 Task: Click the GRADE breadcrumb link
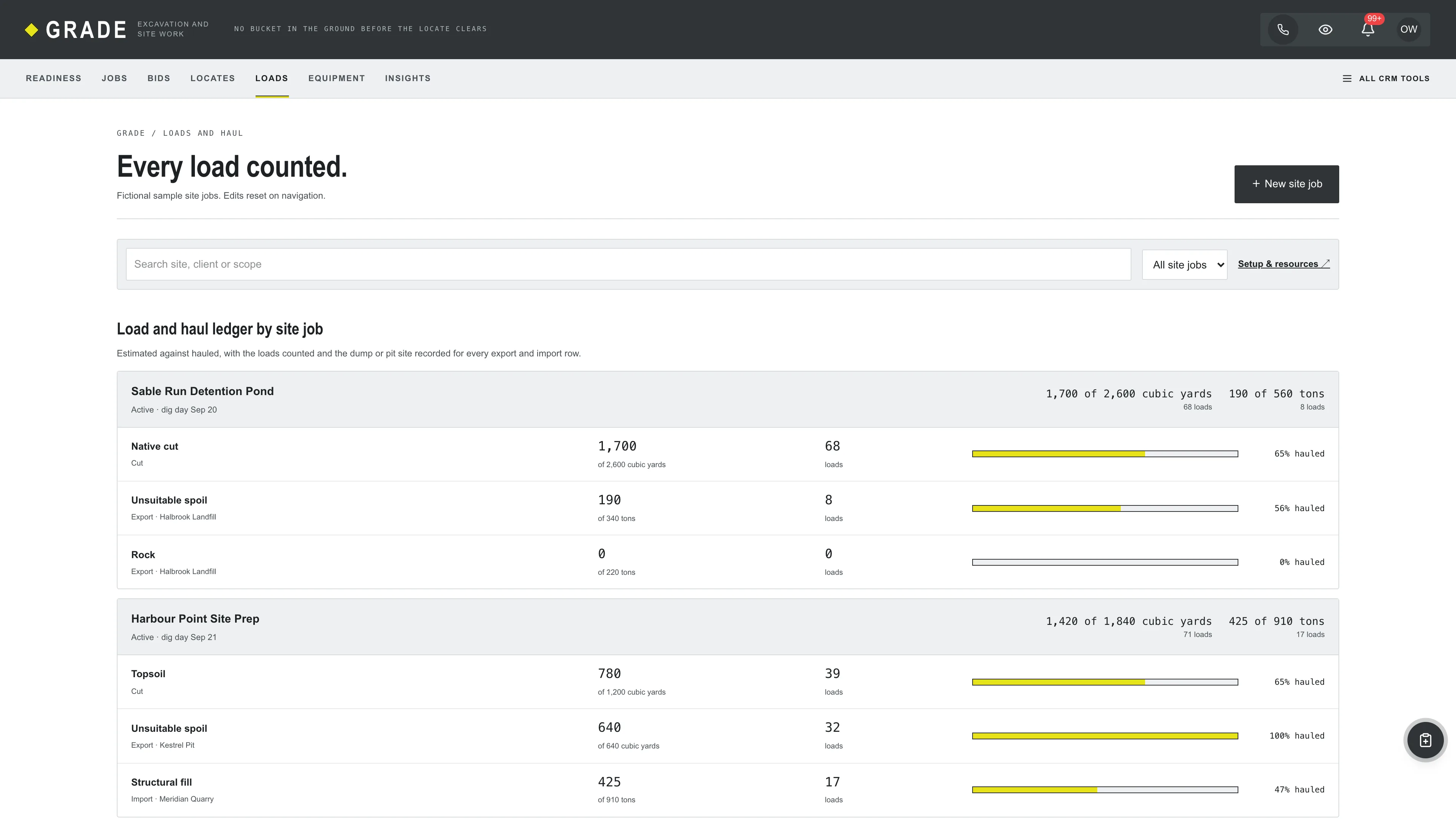pos(130,133)
